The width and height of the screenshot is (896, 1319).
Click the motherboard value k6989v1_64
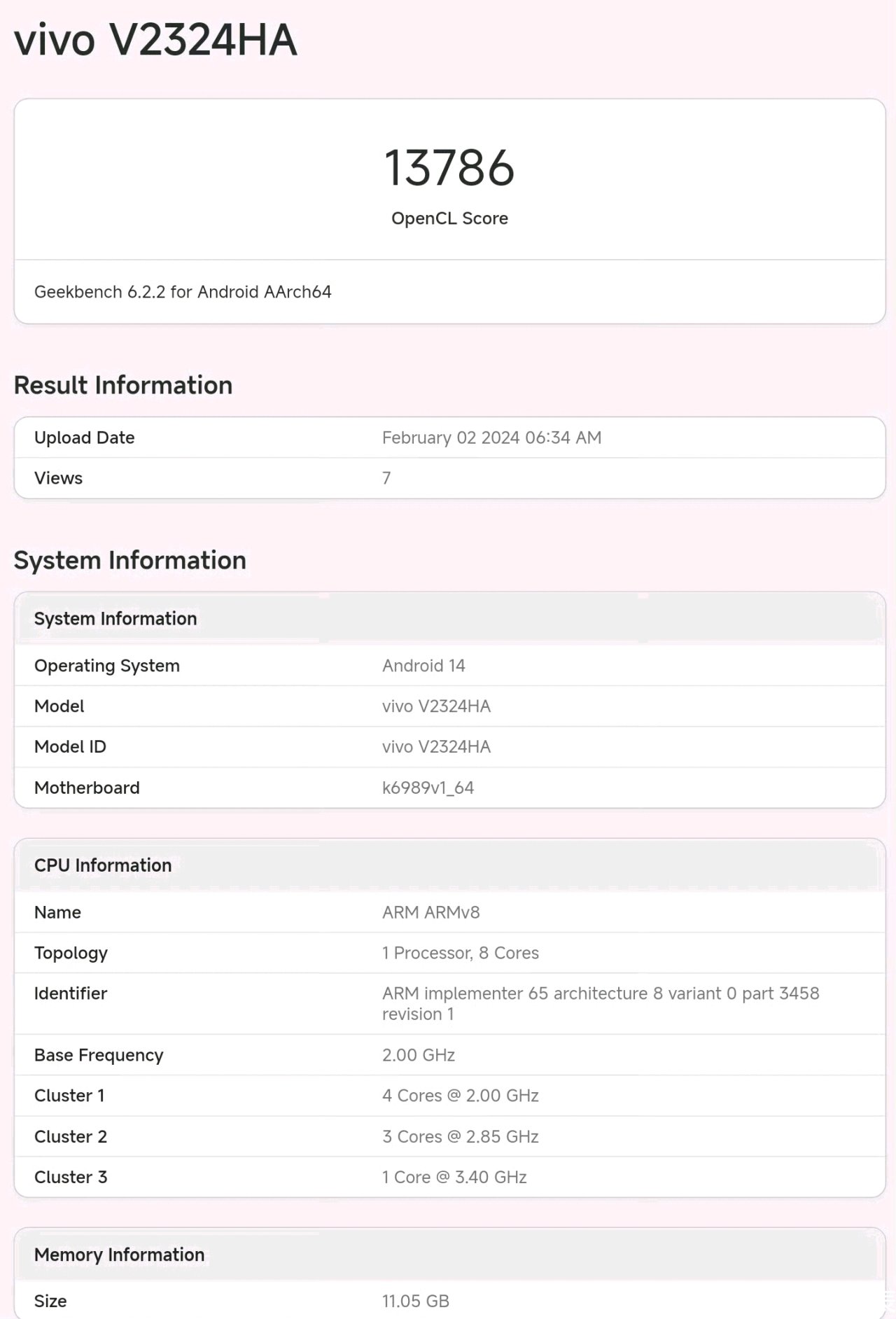428,788
